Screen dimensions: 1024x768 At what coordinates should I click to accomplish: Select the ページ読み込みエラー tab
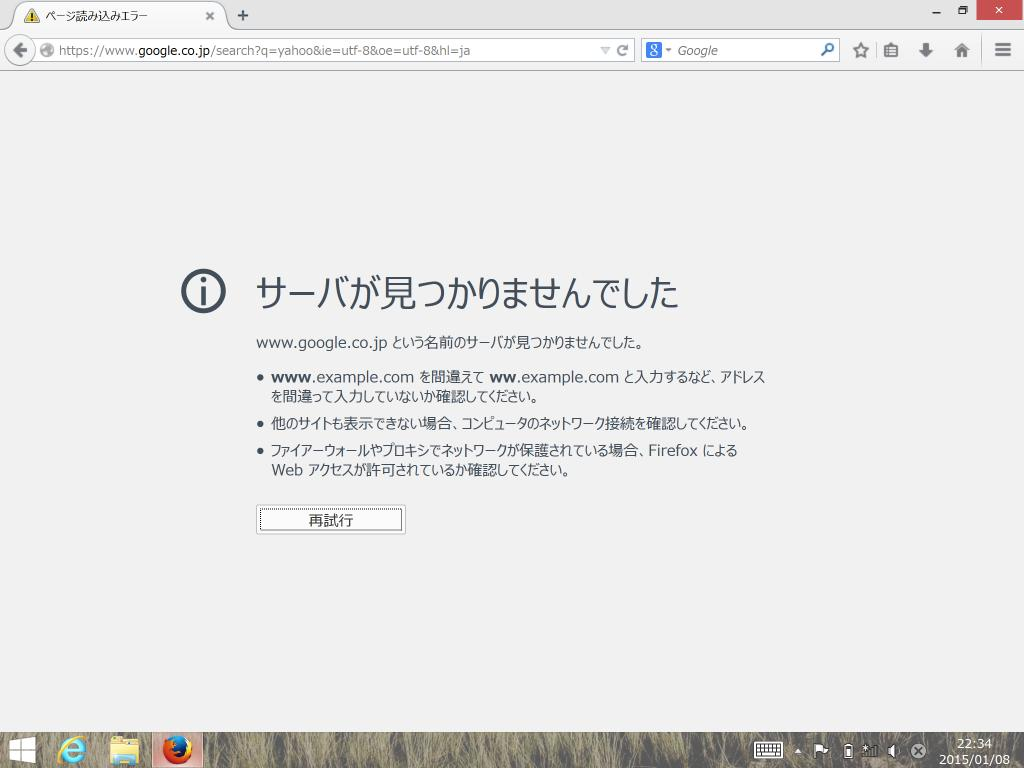118,16
